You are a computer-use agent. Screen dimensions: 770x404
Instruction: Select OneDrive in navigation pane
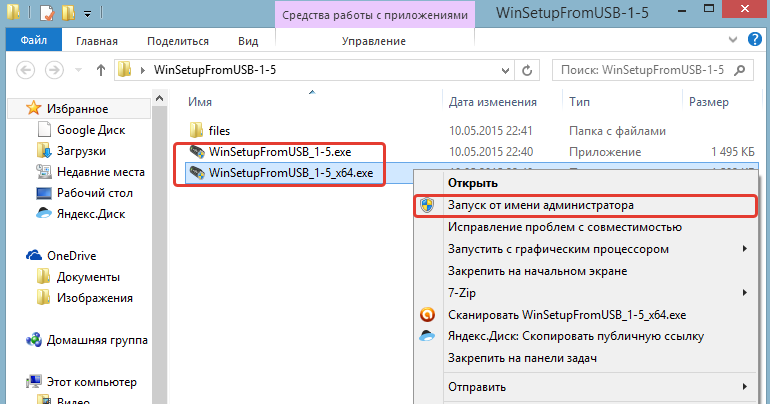pos(71,256)
